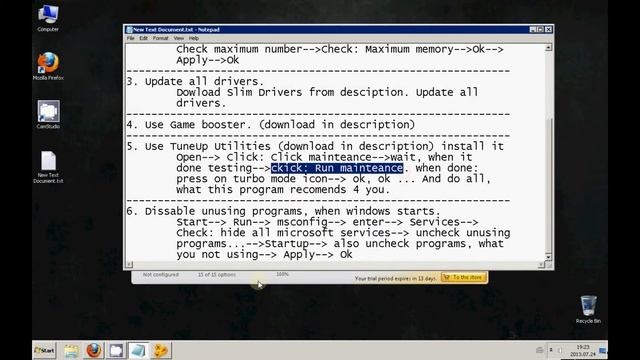Screen dimensions: 640x360
Task: Click 'Not configured' in TuneUp window
Action: (160, 275)
